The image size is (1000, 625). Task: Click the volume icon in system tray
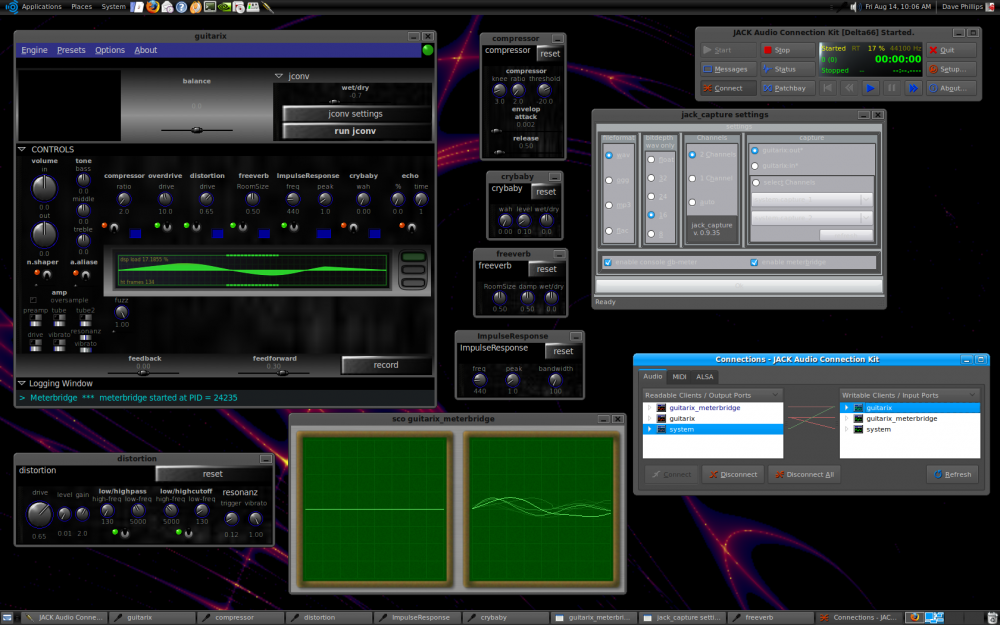click(855, 7)
